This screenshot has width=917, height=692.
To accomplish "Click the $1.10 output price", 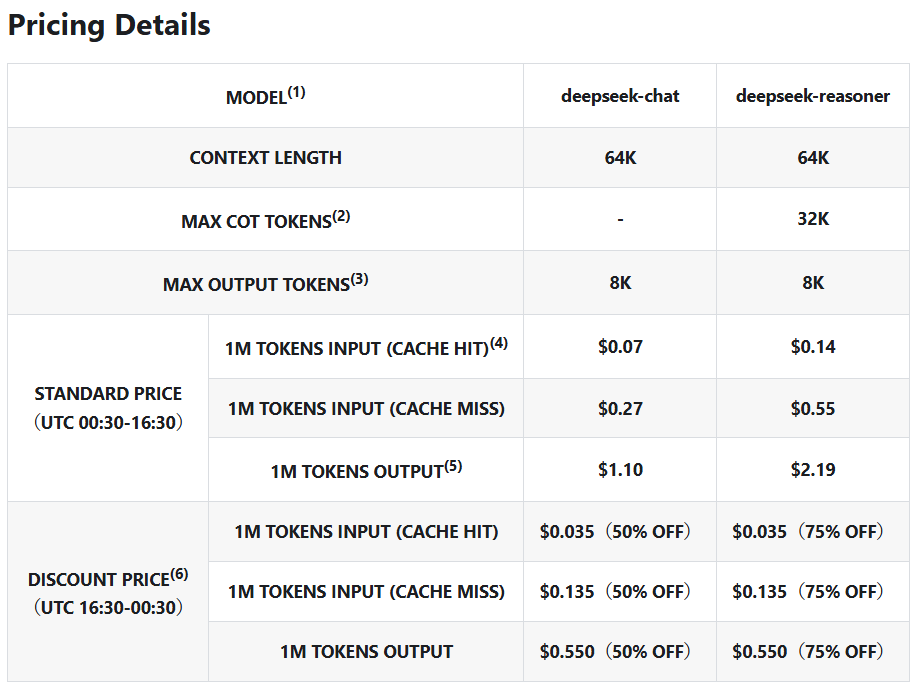I will 620,469.
